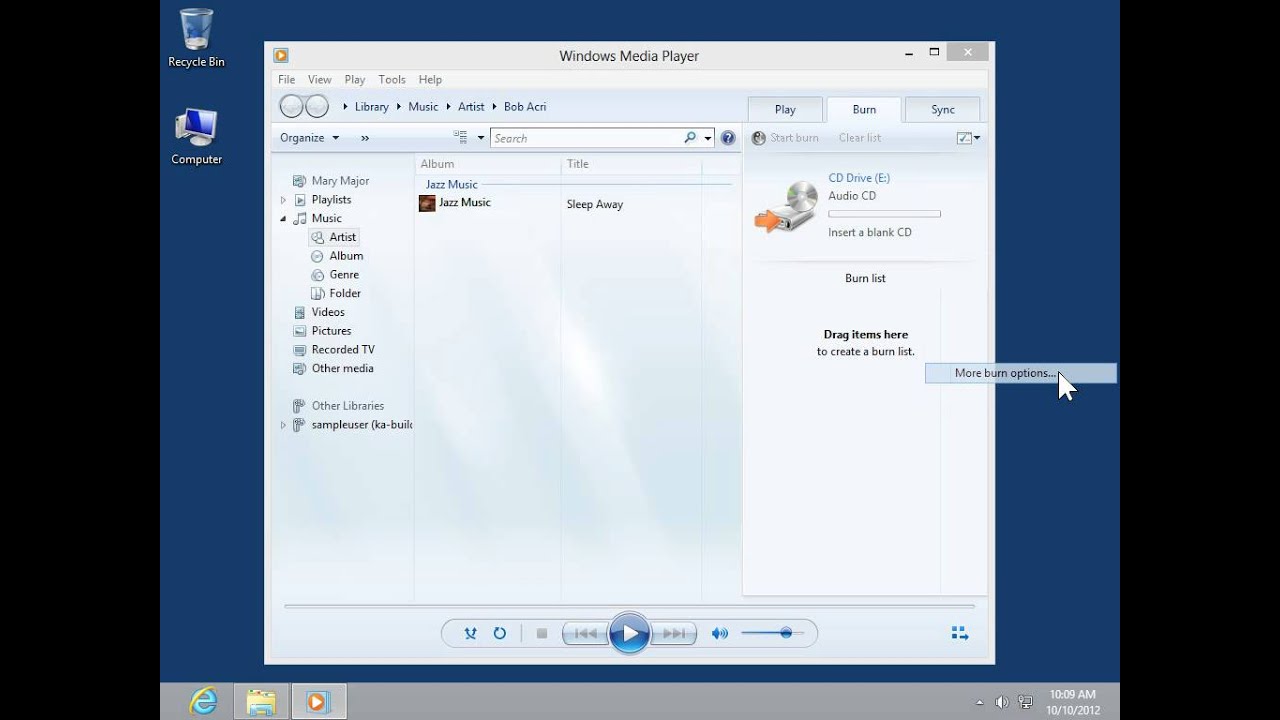Open the Organize dropdown
The image size is (1280, 720).
[x=309, y=138]
